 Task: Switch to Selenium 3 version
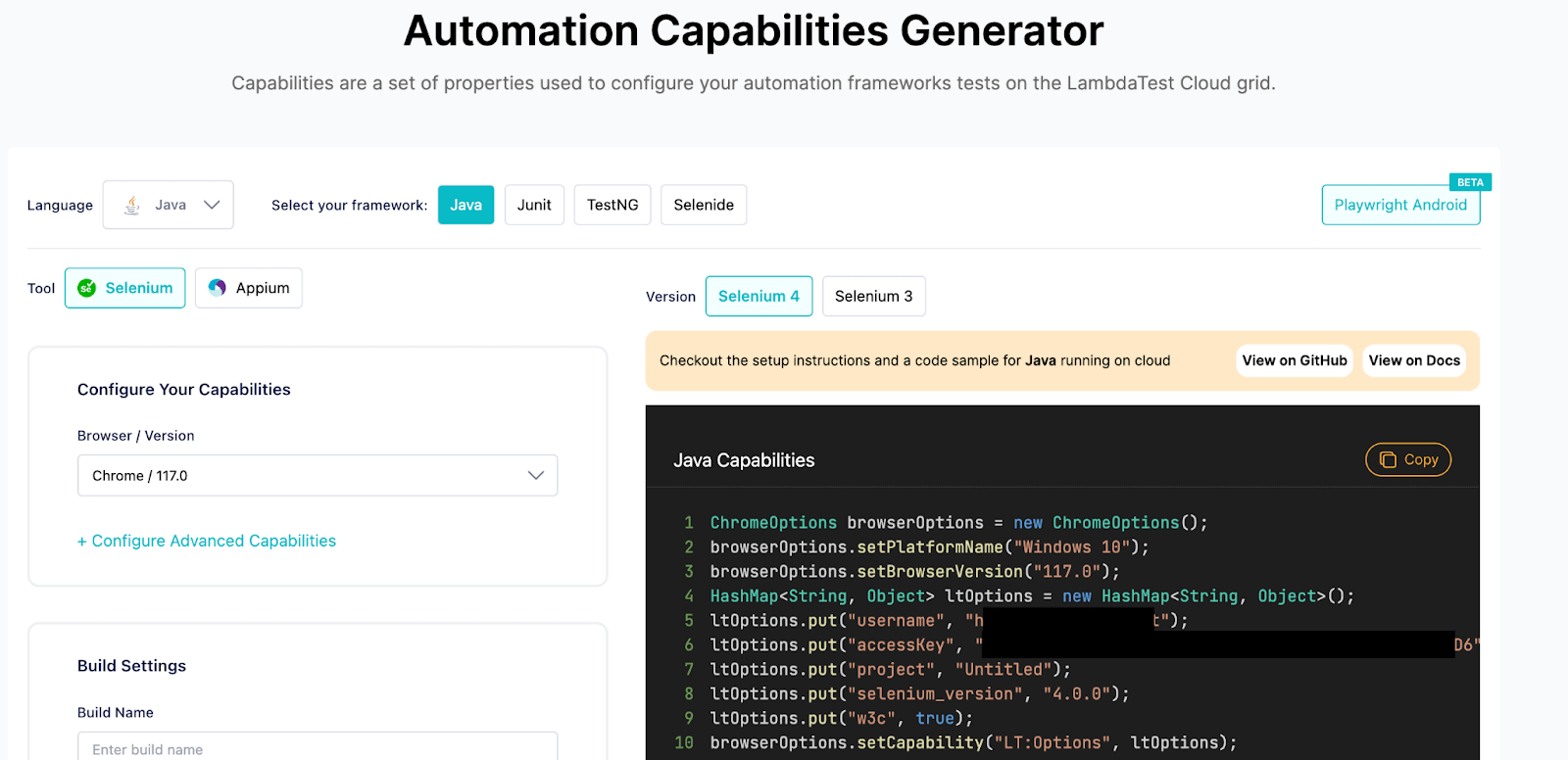[873, 296]
